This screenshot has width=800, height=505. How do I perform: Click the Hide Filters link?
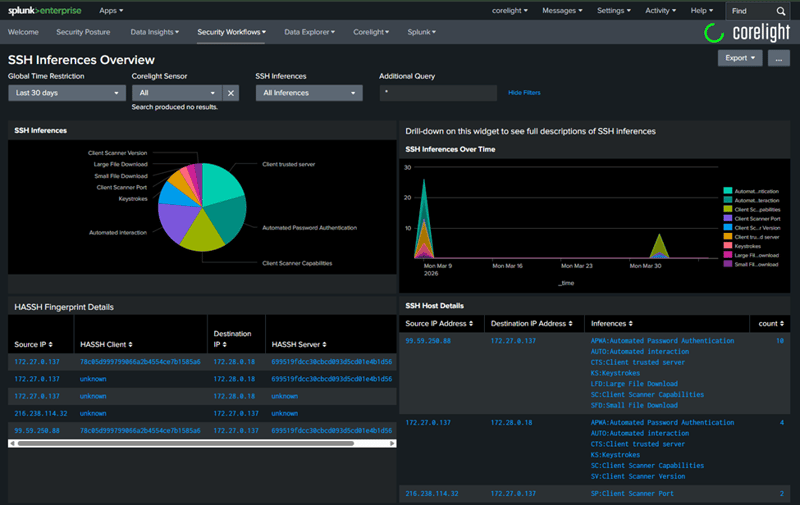click(524, 93)
